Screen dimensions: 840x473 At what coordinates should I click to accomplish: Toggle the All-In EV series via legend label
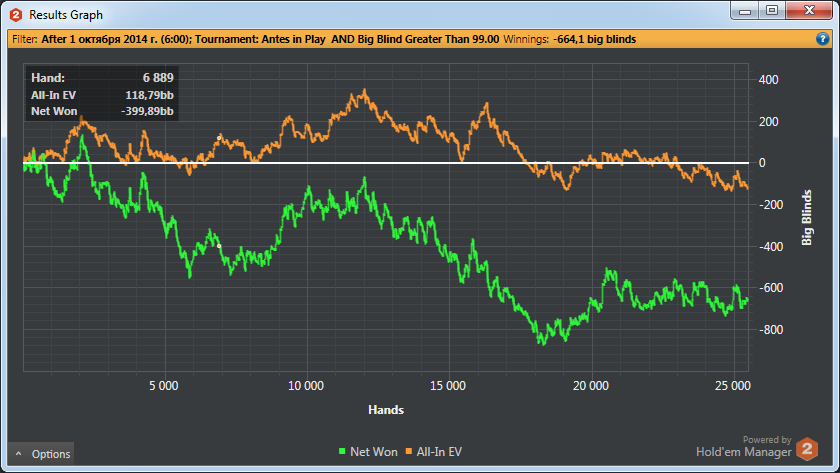[438, 453]
